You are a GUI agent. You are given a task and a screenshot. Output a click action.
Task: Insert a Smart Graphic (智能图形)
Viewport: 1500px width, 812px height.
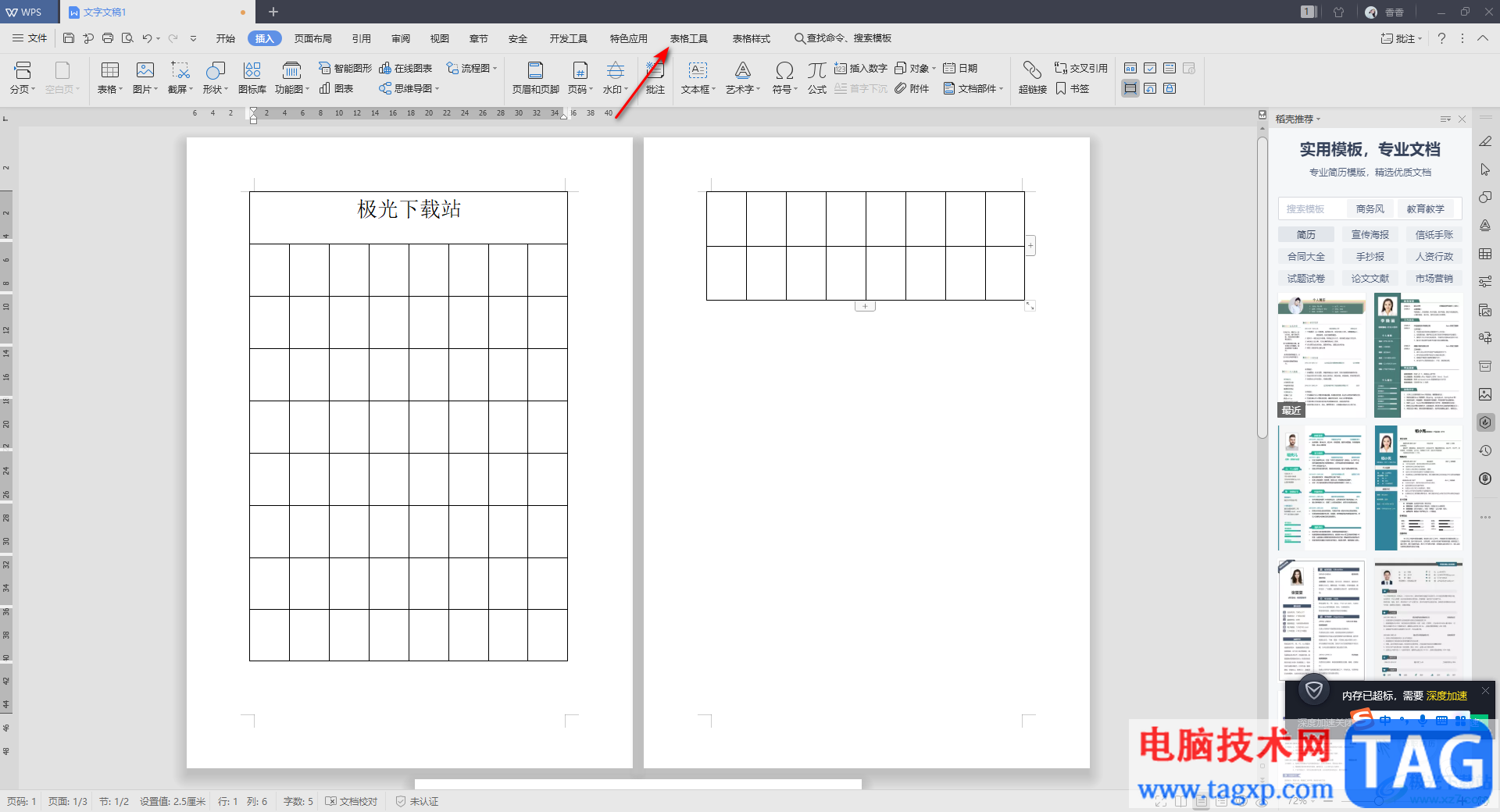pos(345,69)
